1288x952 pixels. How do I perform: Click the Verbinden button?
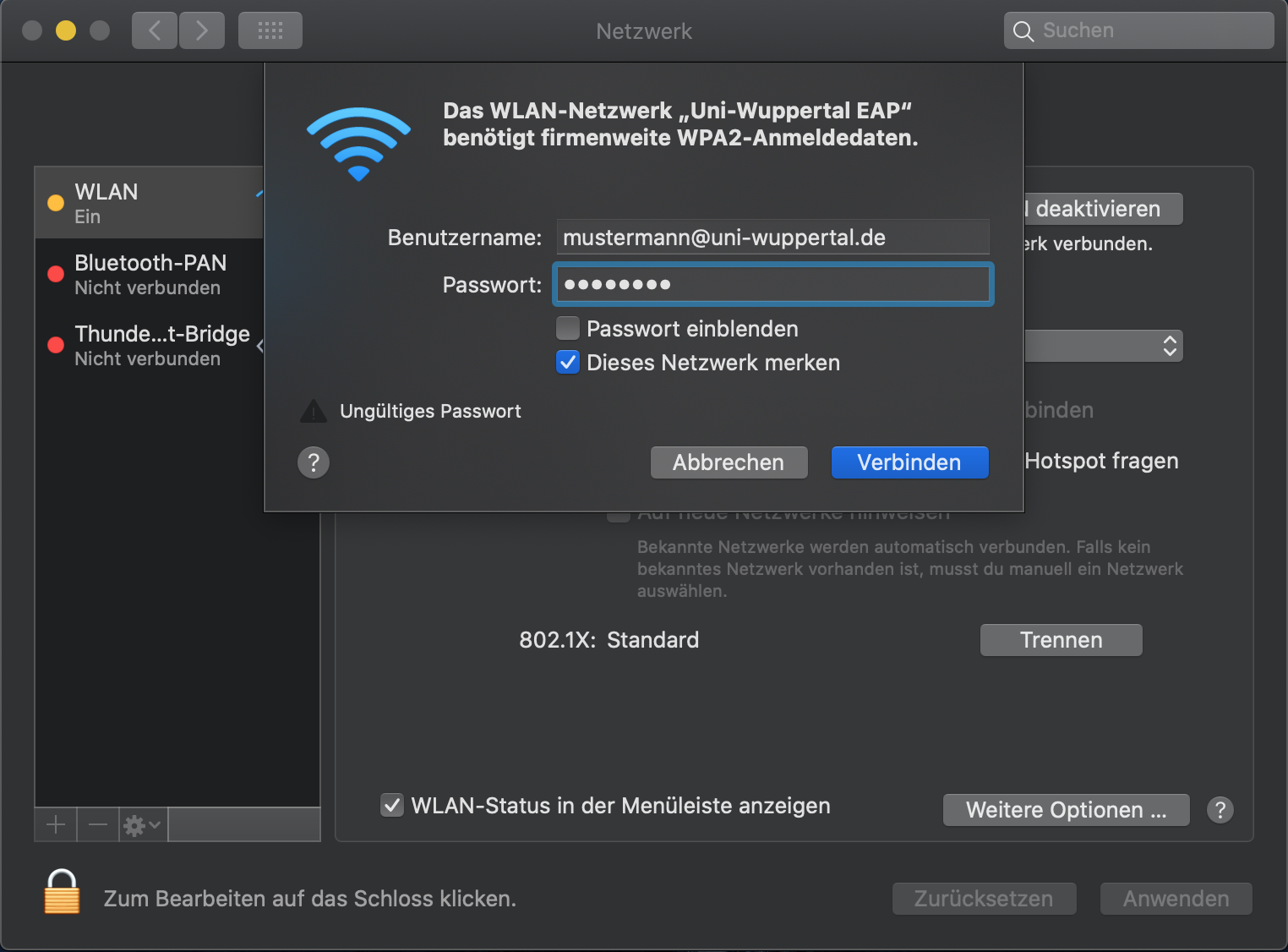click(x=909, y=462)
